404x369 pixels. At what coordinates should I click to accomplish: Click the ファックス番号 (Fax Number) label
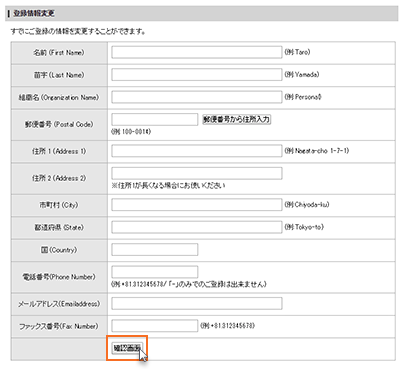click(x=59, y=326)
